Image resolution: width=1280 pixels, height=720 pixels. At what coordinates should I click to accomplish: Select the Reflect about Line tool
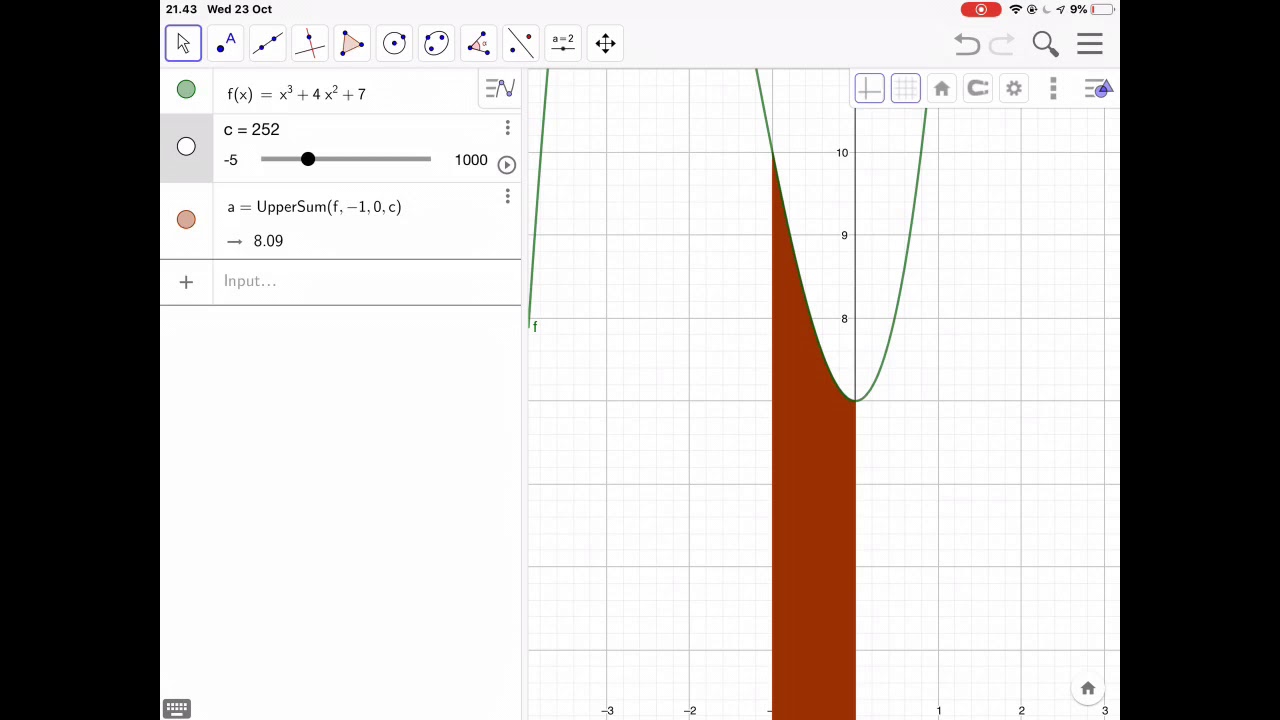[520, 43]
